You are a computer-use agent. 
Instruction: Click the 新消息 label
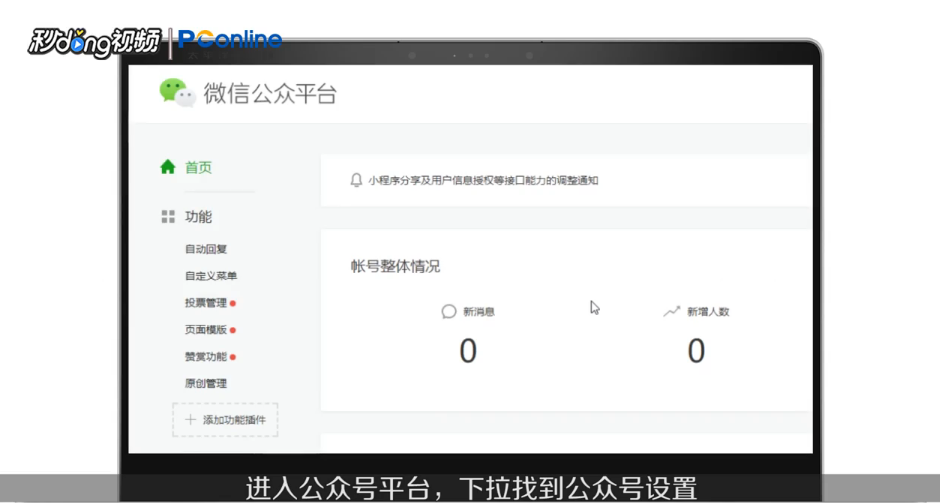pos(479,312)
